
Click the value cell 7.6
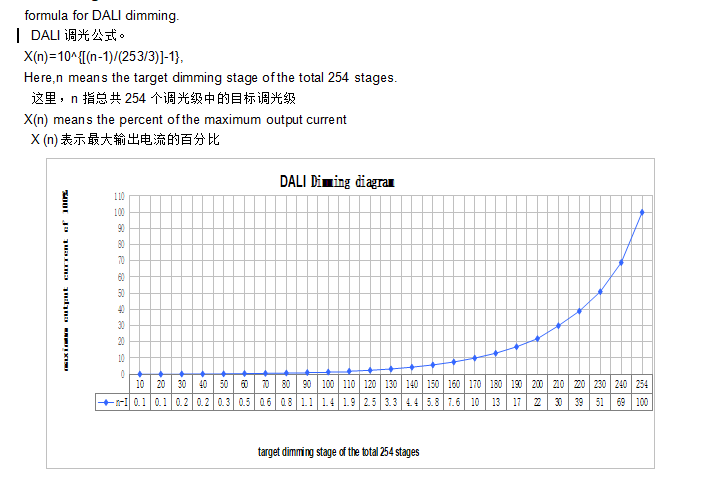[x=454, y=402]
